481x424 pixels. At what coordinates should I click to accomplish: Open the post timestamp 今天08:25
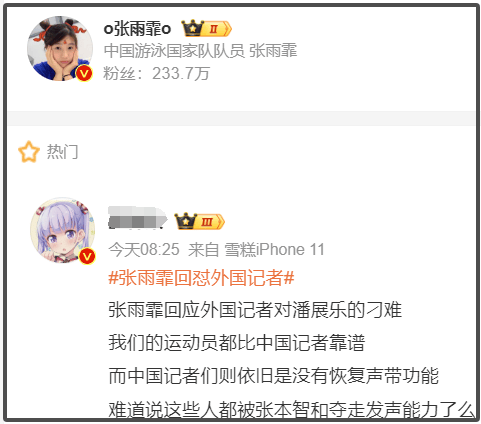[144, 249]
